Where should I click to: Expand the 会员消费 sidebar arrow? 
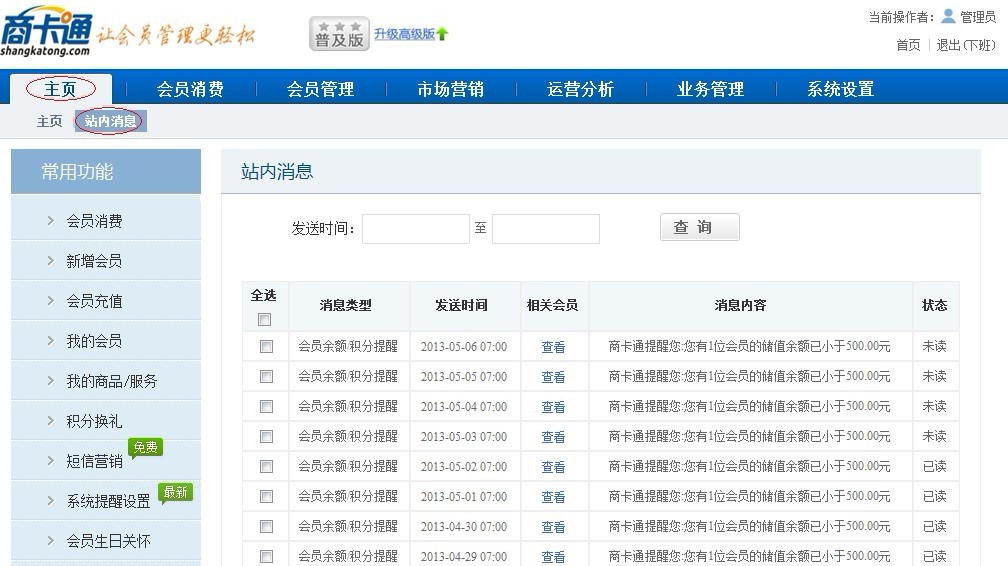[x=50, y=221]
